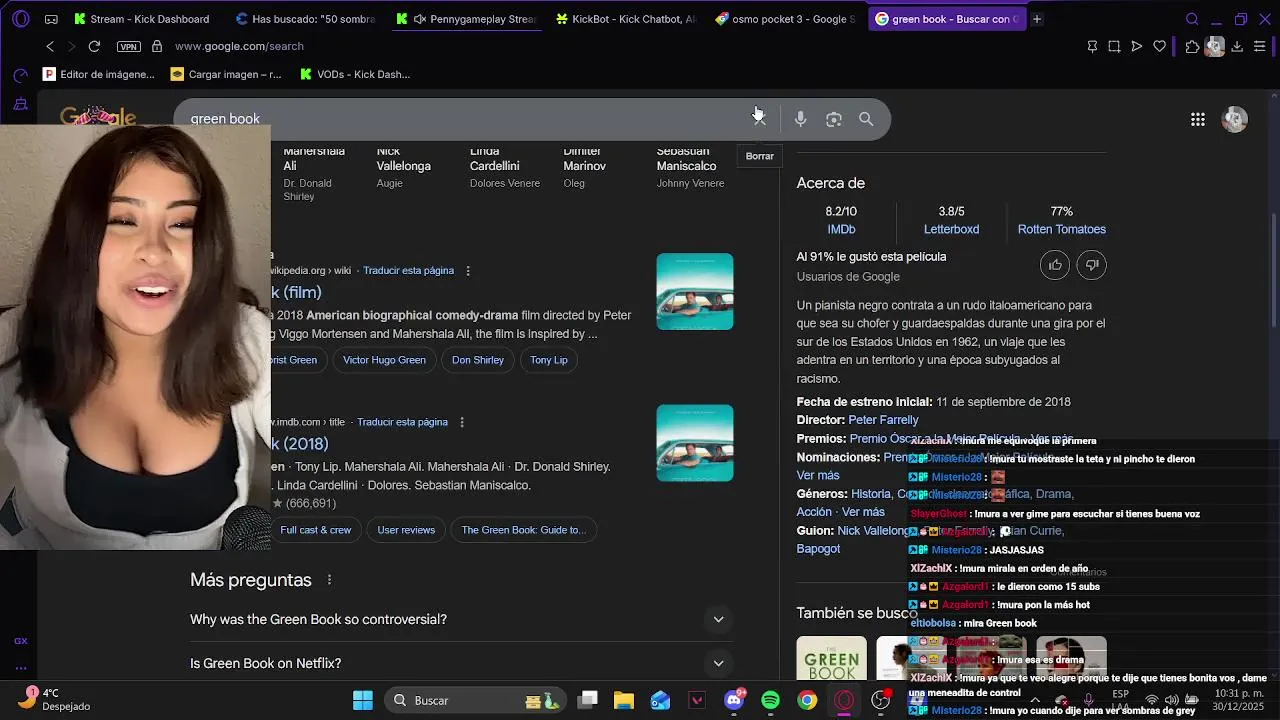Open the Opera menu logo icon

point(21,19)
